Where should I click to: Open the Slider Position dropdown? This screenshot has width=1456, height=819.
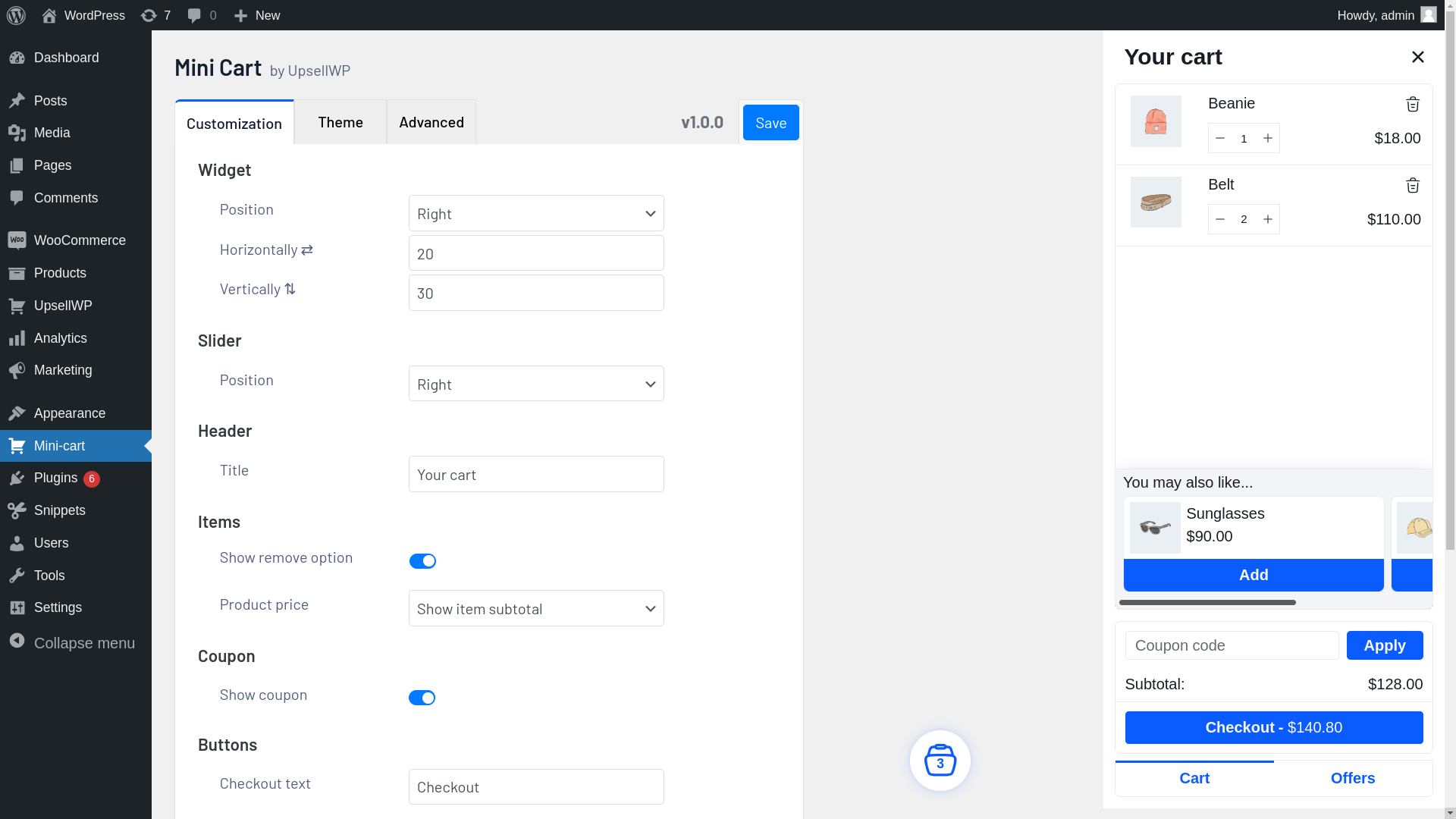[x=536, y=384]
